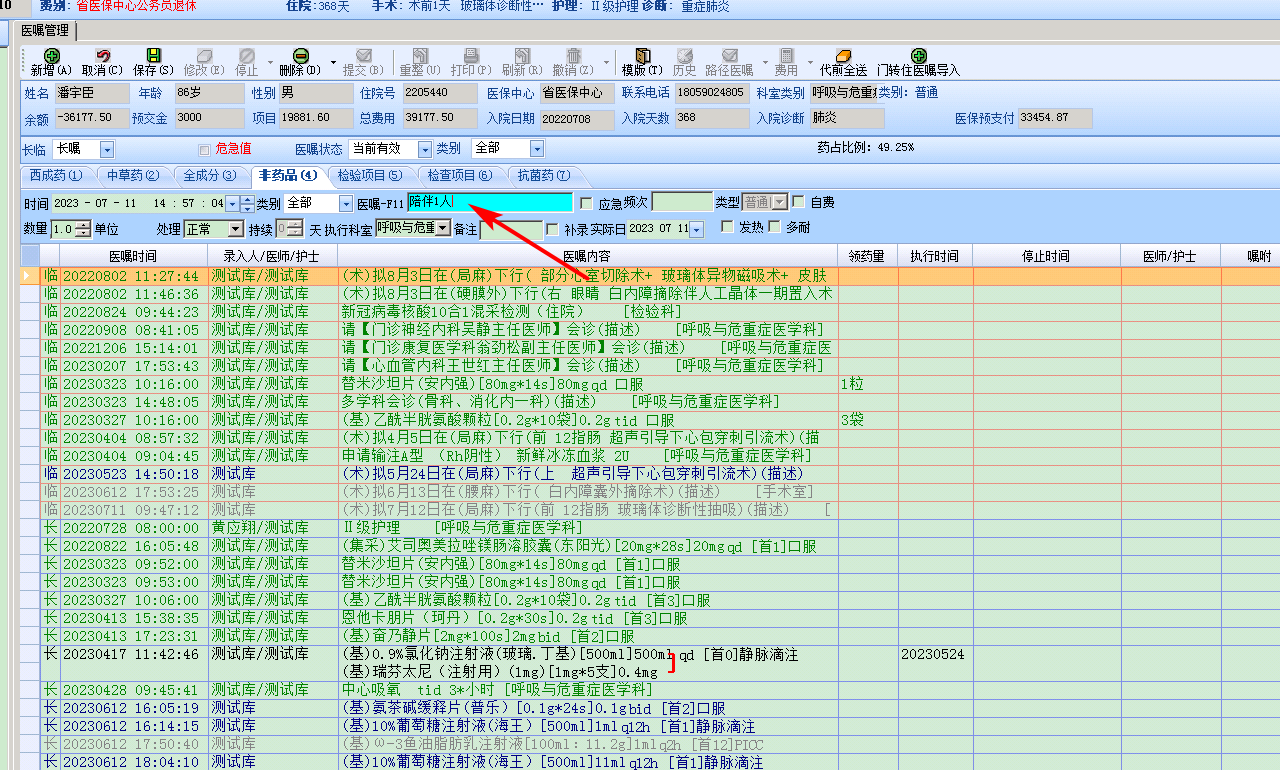Click the 删除(D) delete icon
The image size is (1280, 770).
300,56
